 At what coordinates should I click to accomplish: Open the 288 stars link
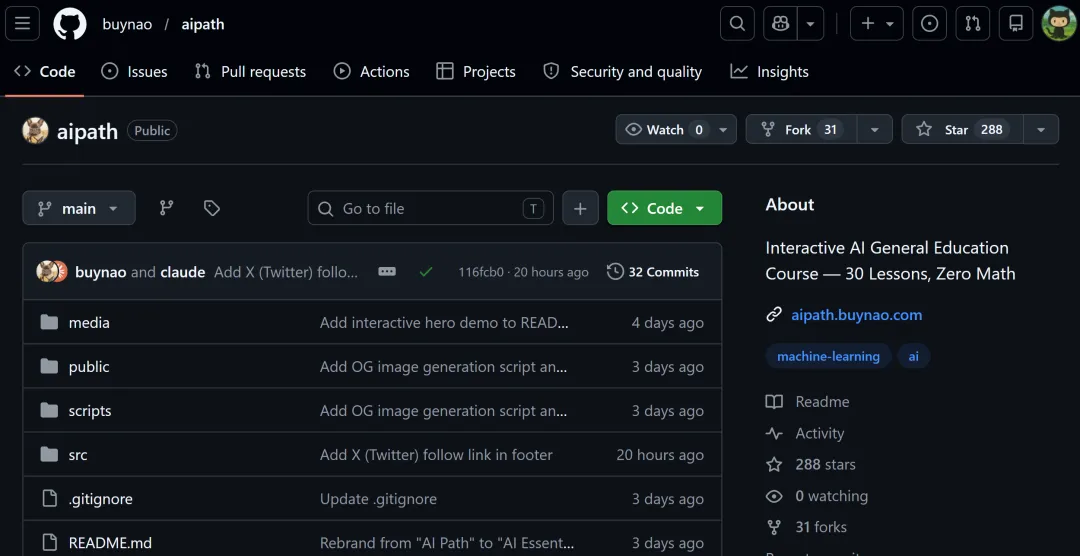(x=811, y=464)
